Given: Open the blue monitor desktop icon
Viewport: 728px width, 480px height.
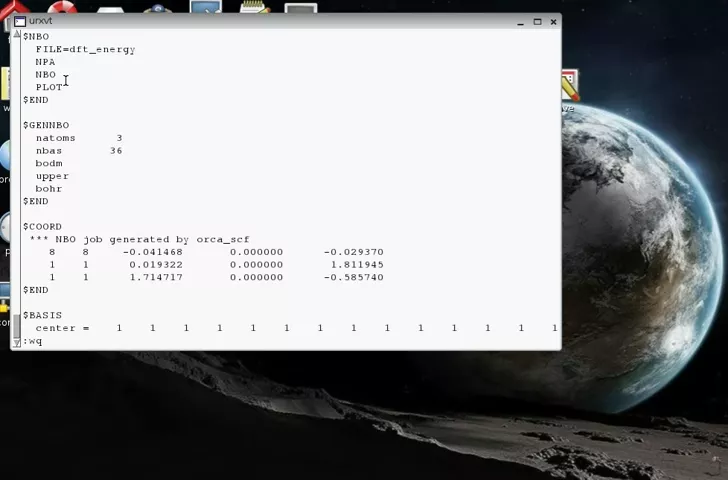Looking at the screenshot, I should click(205, 7).
